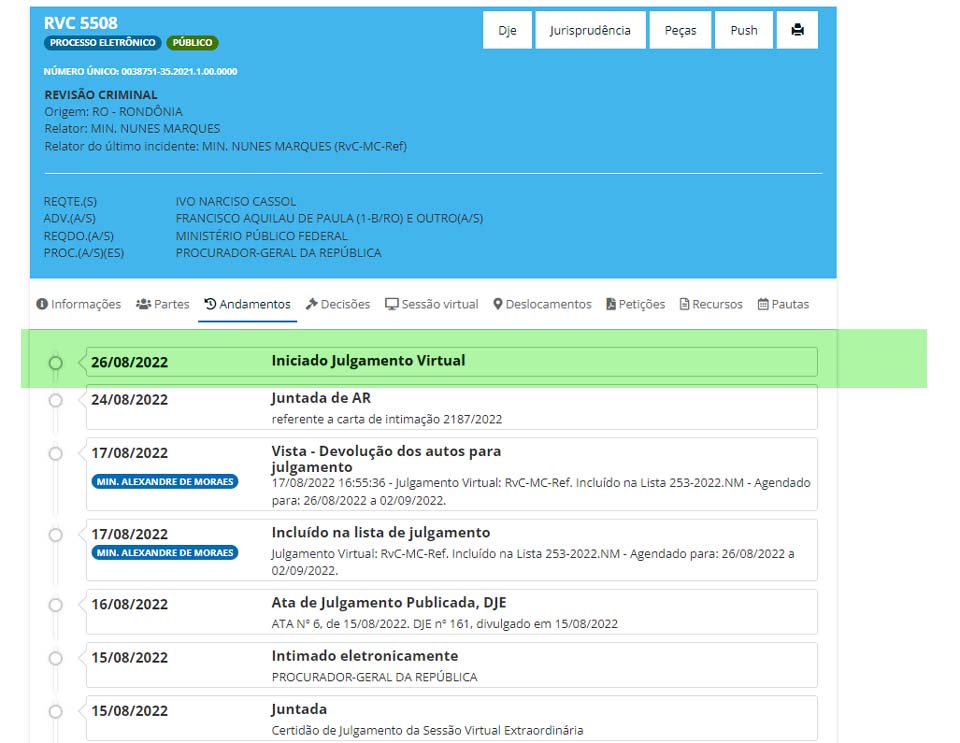The width and height of the screenshot is (960, 743).
Task: Open the Petições tab
Action: click(x=635, y=304)
